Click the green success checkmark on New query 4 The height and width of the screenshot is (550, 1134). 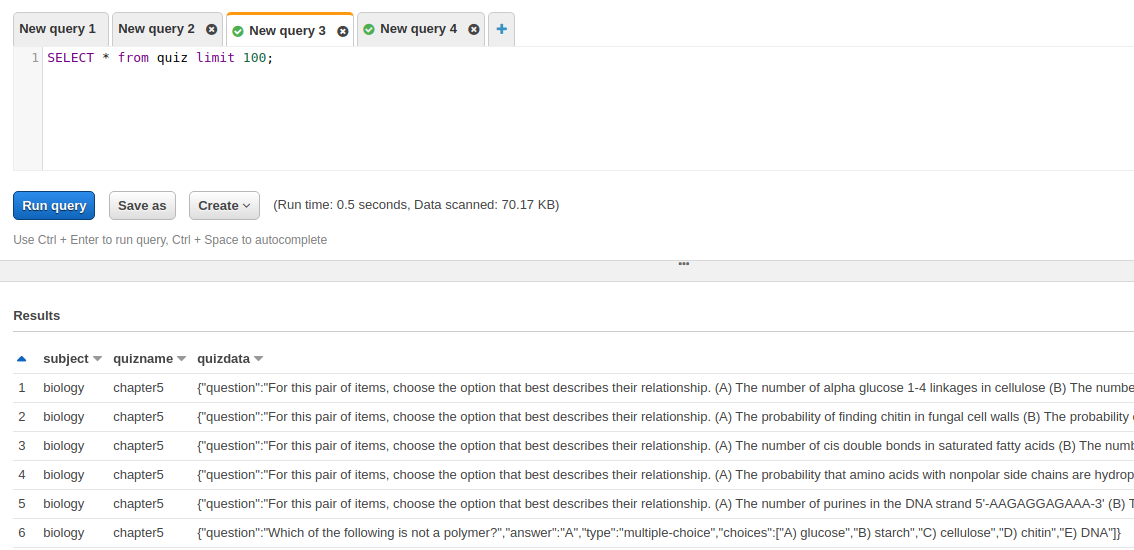pyautogui.click(x=369, y=30)
